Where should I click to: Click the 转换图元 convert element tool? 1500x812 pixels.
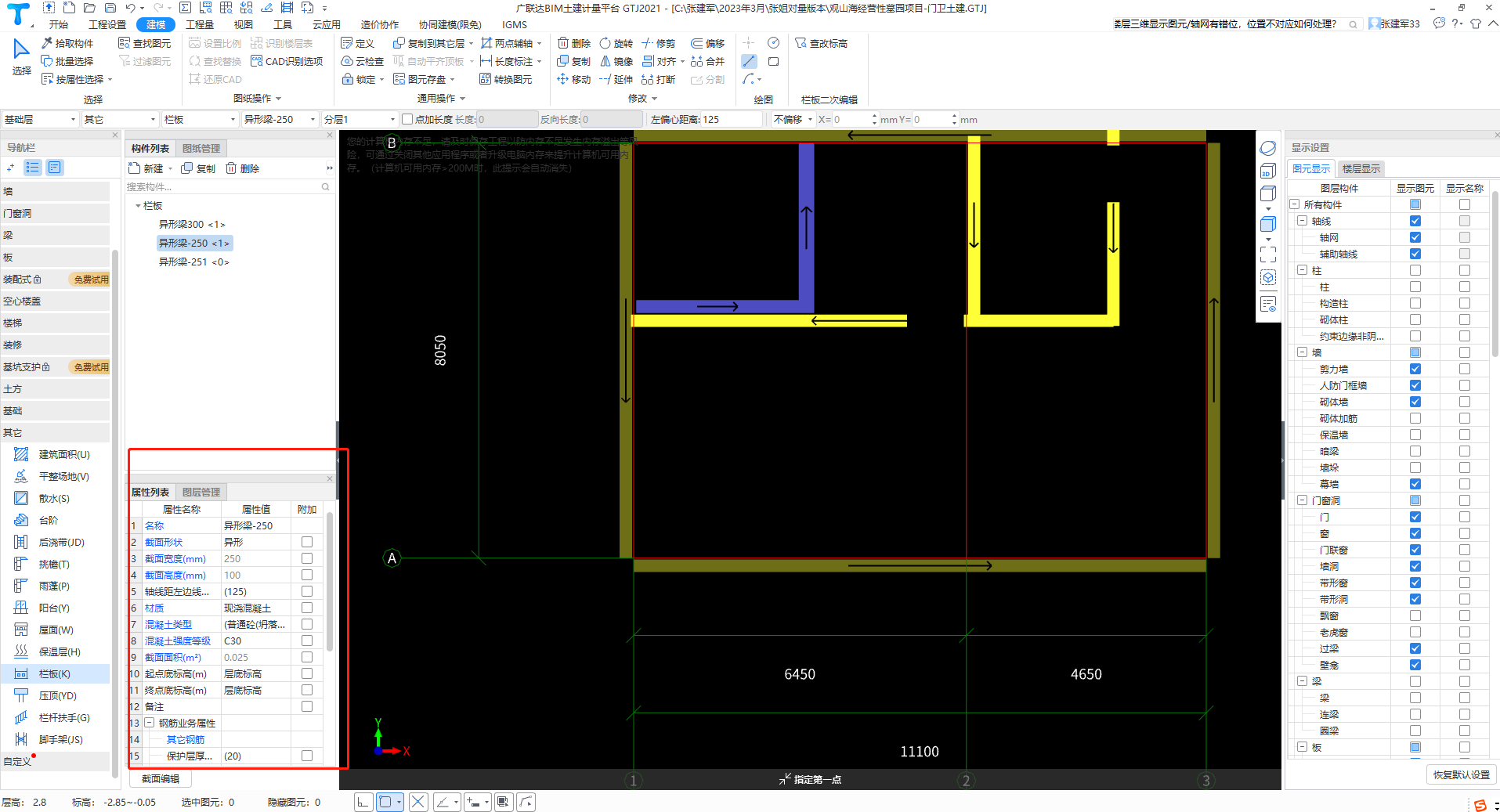coord(505,79)
